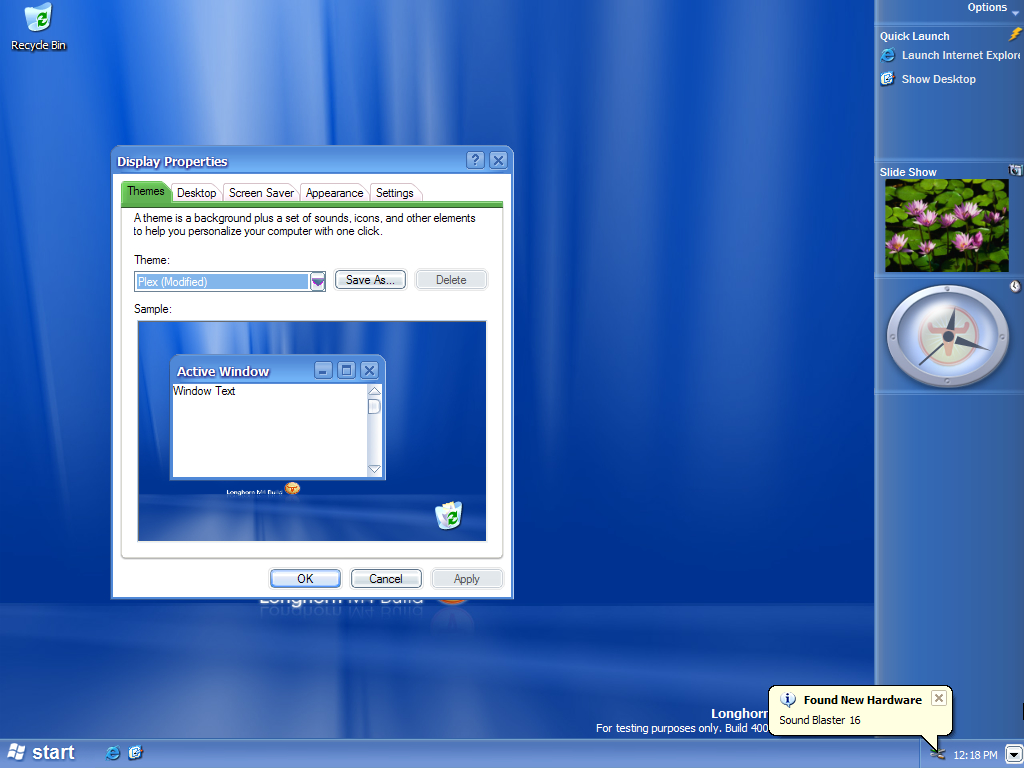Click the Delete theme button
The width and height of the screenshot is (1024, 768).
coord(451,280)
